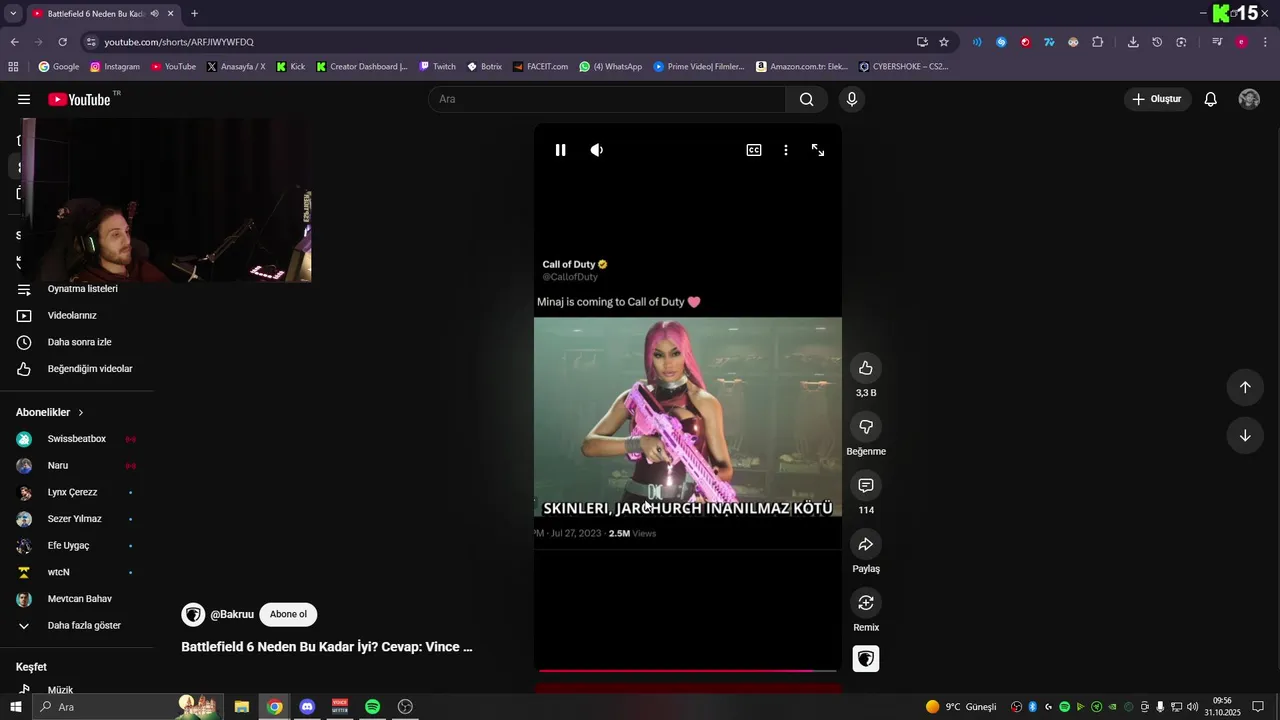Reload the page
Screen dimensions: 1280x720
tap(62, 42)
